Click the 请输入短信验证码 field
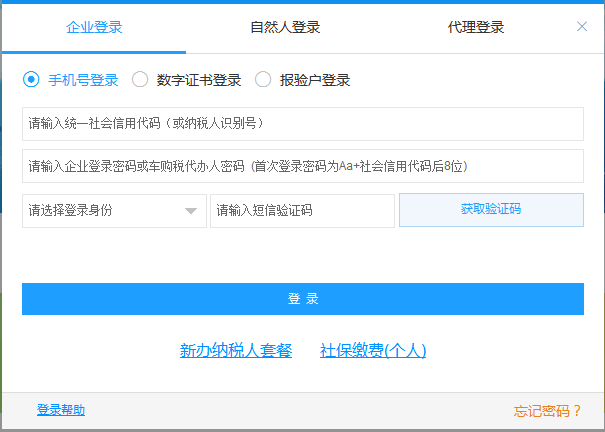Screen dimensions: 605x432 (302, 211)
